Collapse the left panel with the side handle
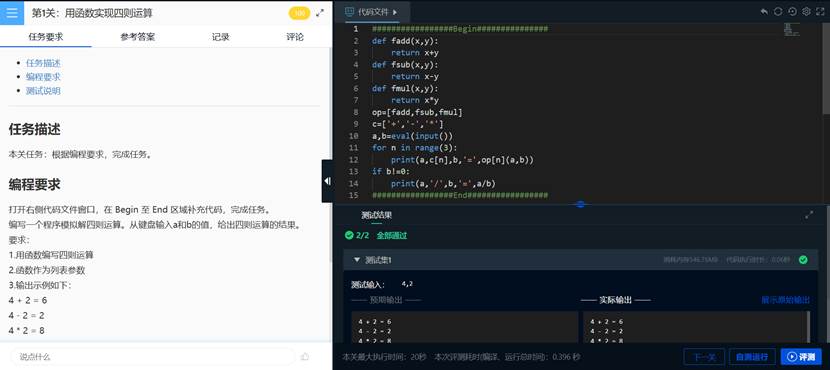Screen dimensions: 830x370 coord(328,181)
